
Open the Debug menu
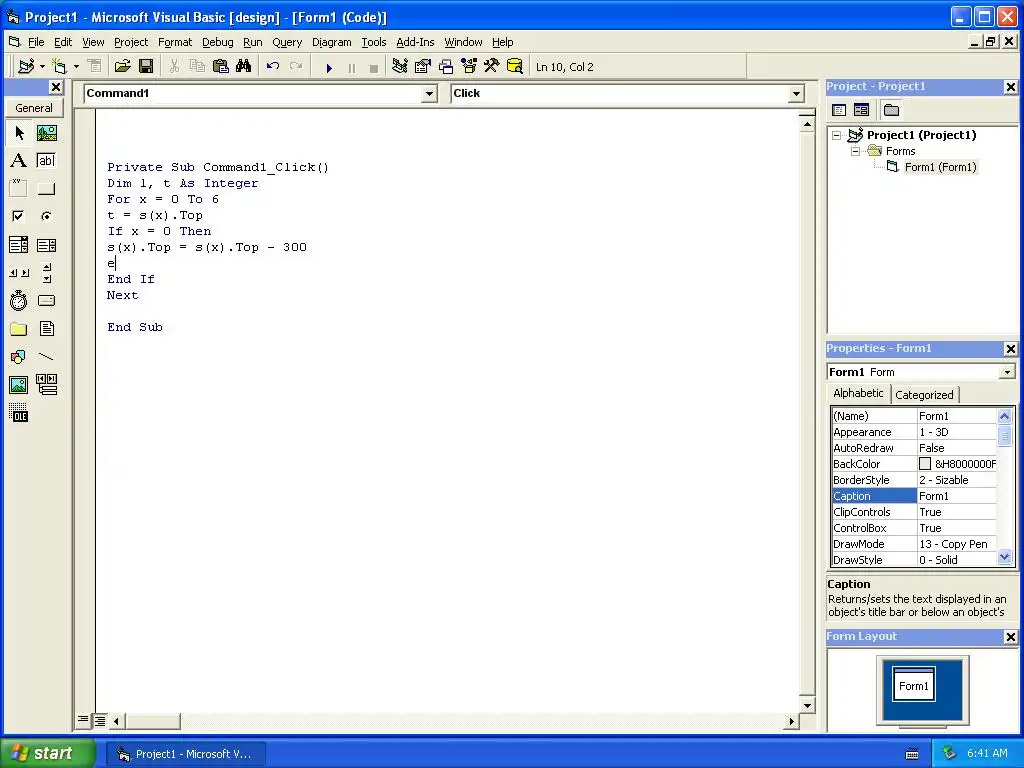click(217, 42)
